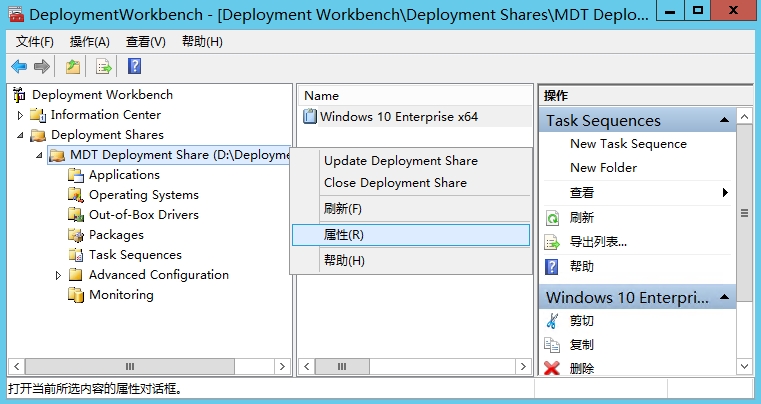Screen dimensions: 761x404
Task: Select the Packages tree label
Action: point(116,235)
